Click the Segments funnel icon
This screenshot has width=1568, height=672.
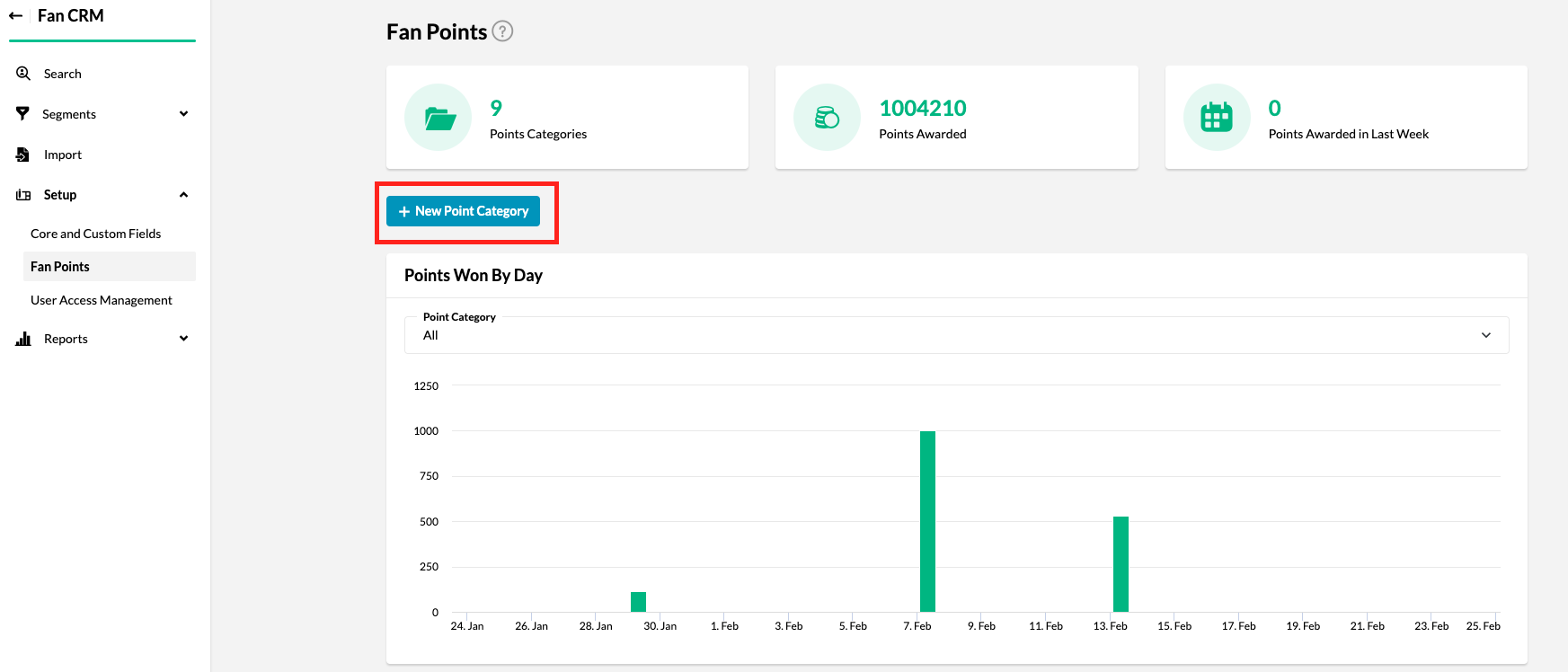point(23,114)
